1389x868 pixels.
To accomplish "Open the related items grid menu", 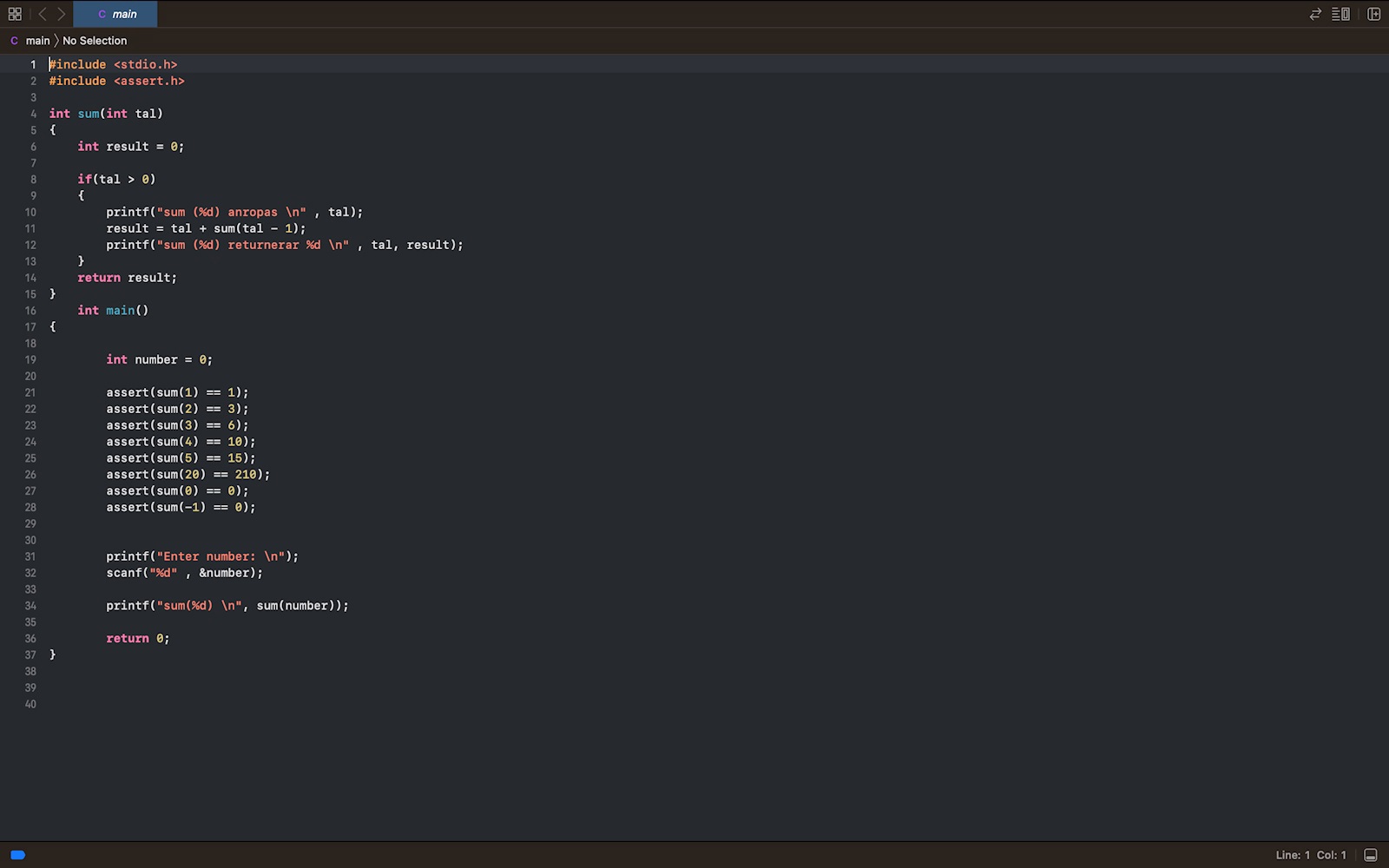I will click(15, 14).
